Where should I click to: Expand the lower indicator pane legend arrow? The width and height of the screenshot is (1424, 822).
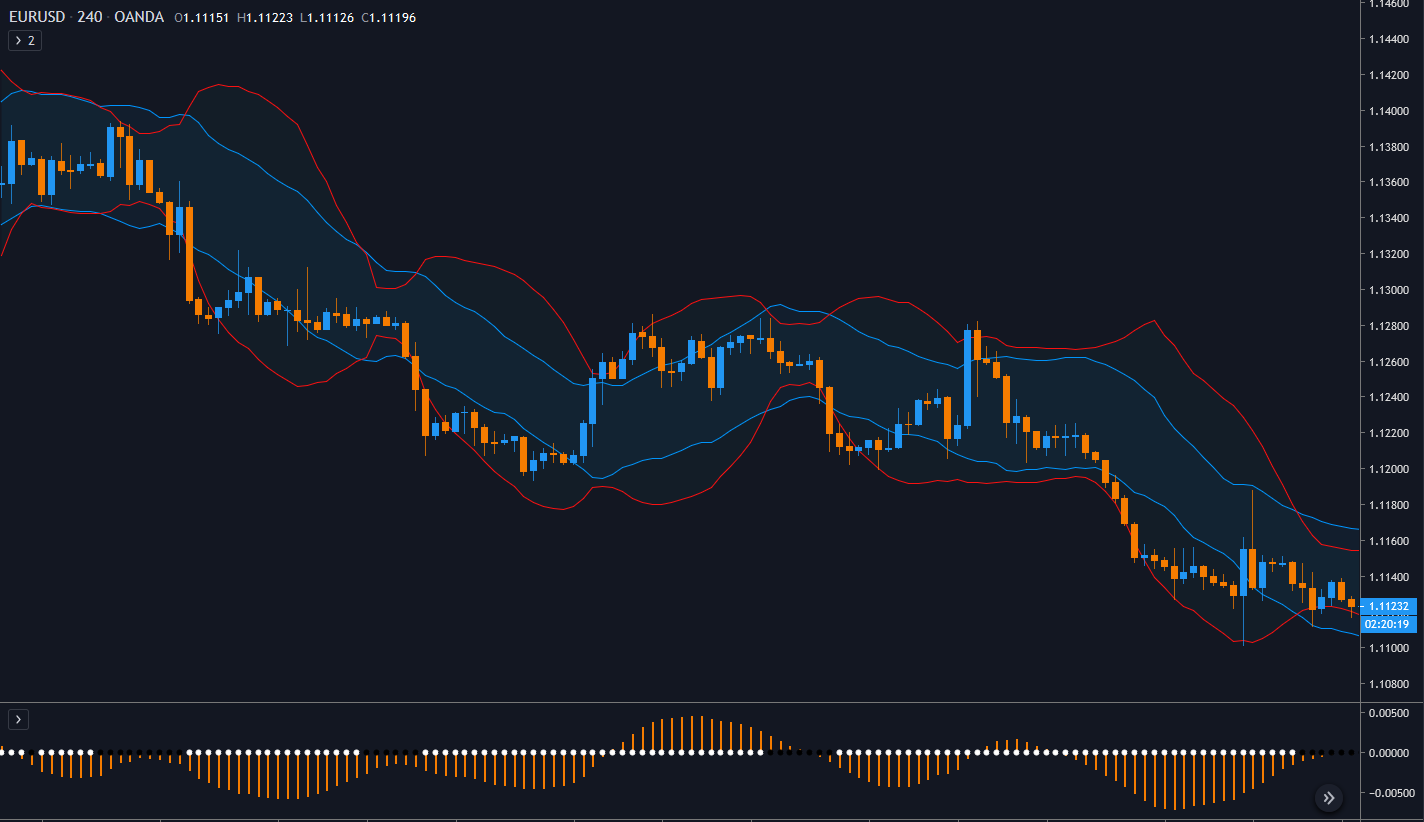18,719
